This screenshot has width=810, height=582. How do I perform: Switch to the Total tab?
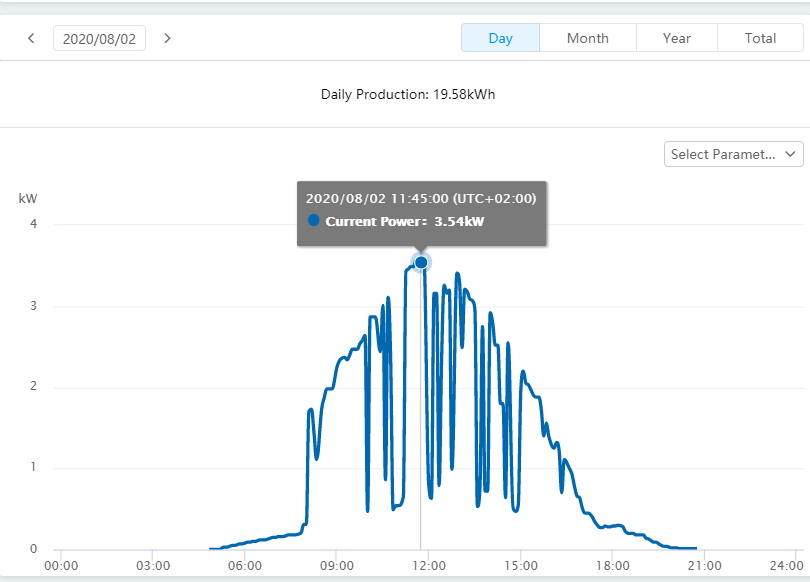(x=760, y=38)
